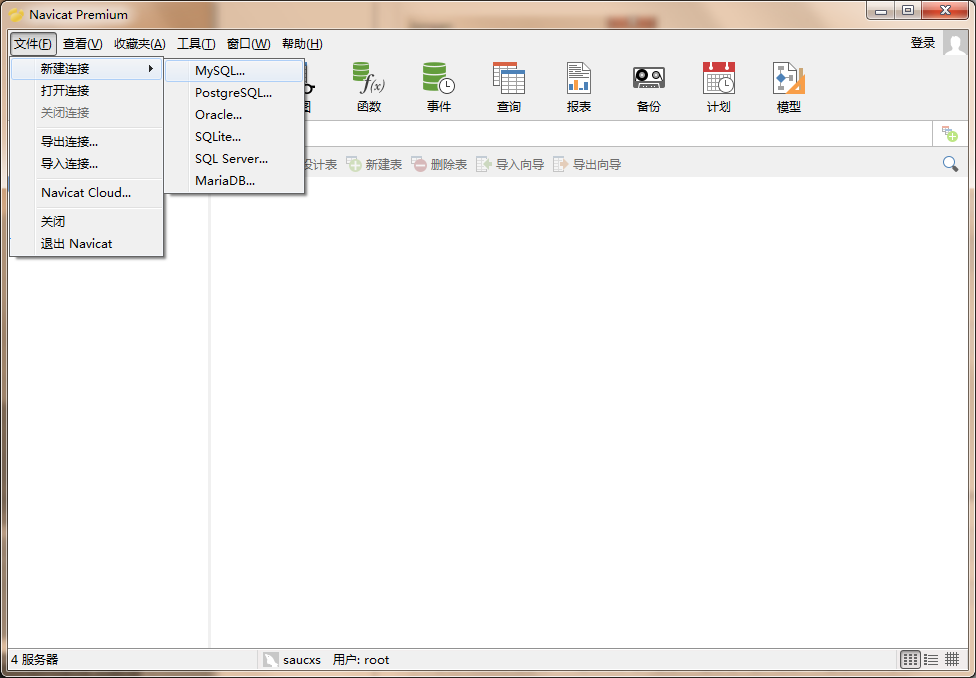Close the Navicat Premium window
The height and width of the screenshot is (678, 976).
tap(945, 10)
